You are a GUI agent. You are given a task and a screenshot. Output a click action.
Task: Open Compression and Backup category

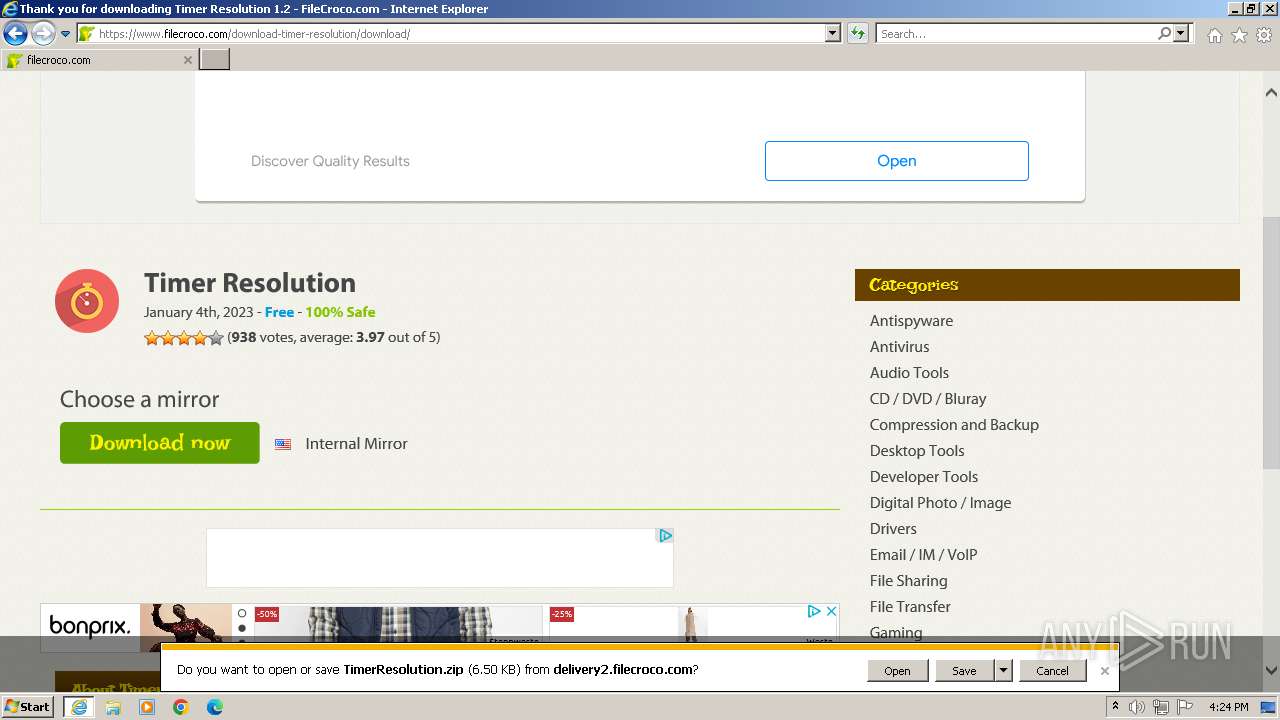954,425
